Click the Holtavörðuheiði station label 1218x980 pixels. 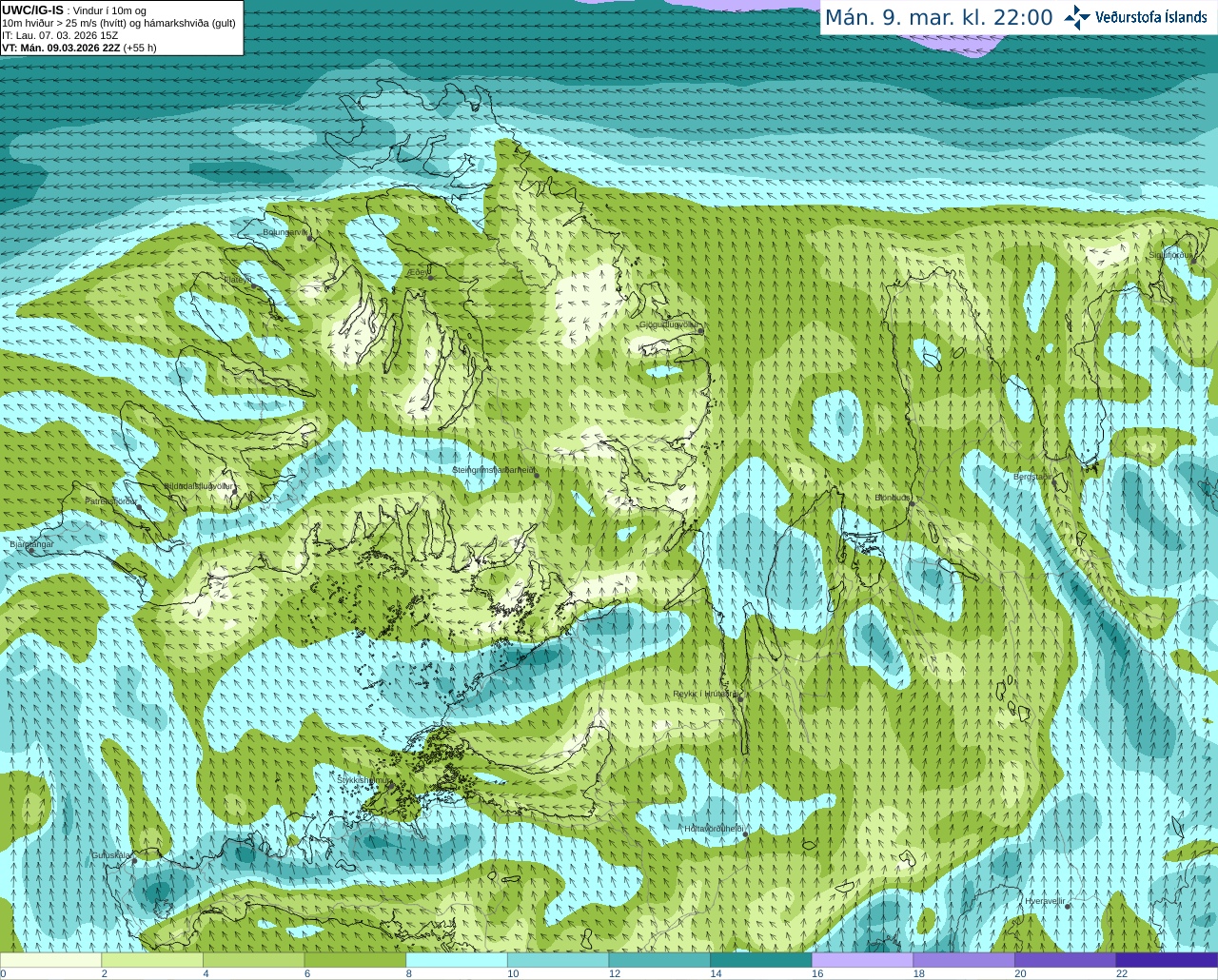(x=714, y=829)
